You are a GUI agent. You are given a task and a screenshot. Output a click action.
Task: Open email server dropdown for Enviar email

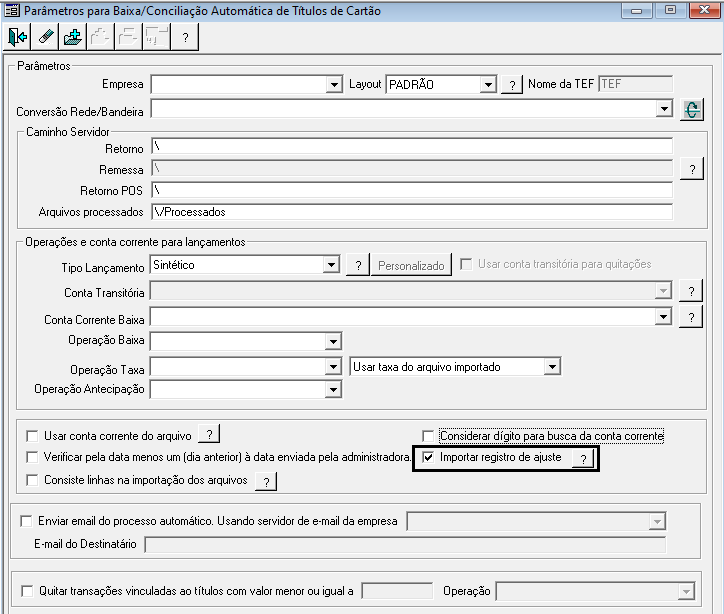pos(657,522)
